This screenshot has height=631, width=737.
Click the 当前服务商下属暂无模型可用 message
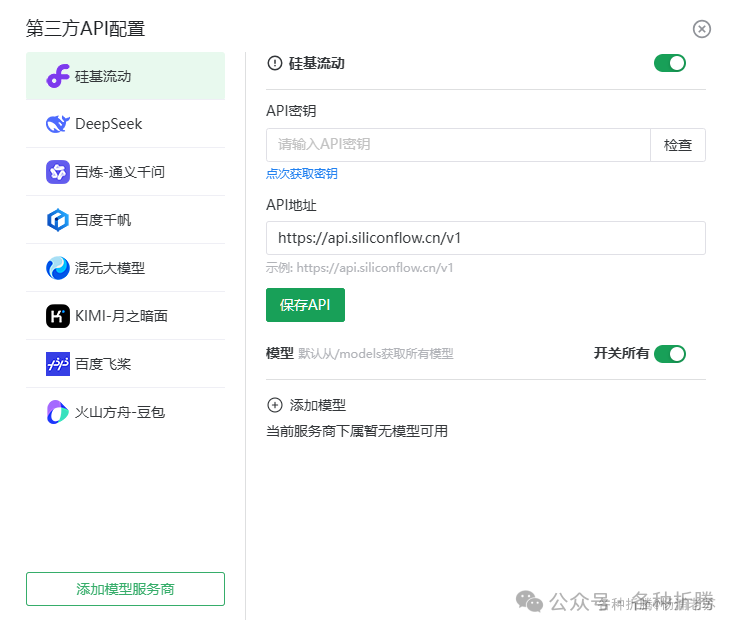point(357,431)
